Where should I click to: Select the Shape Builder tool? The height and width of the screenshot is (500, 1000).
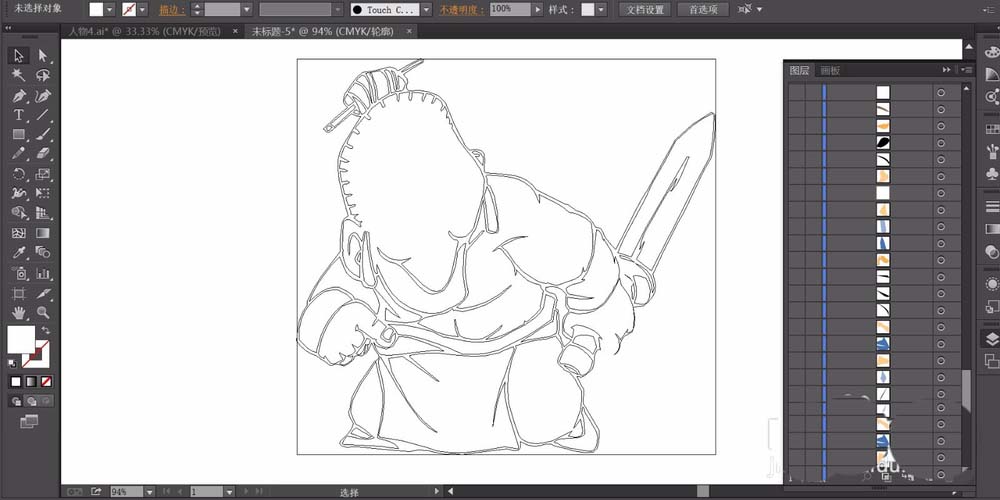(18, 213)
